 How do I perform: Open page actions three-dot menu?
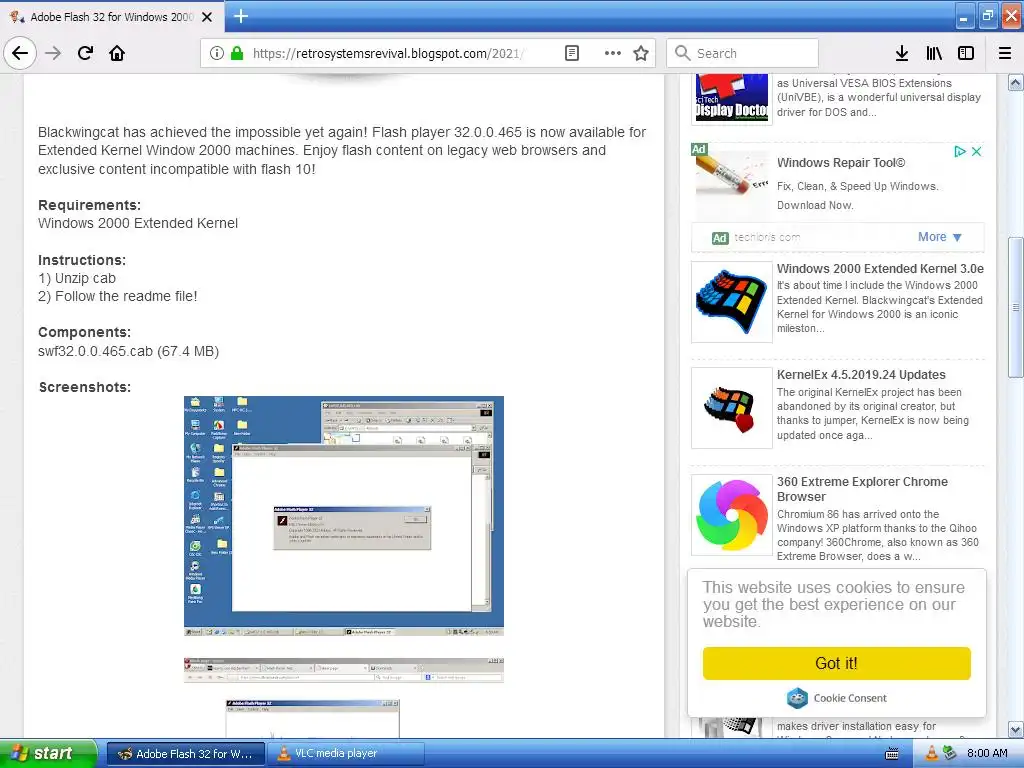pos(613,53)
